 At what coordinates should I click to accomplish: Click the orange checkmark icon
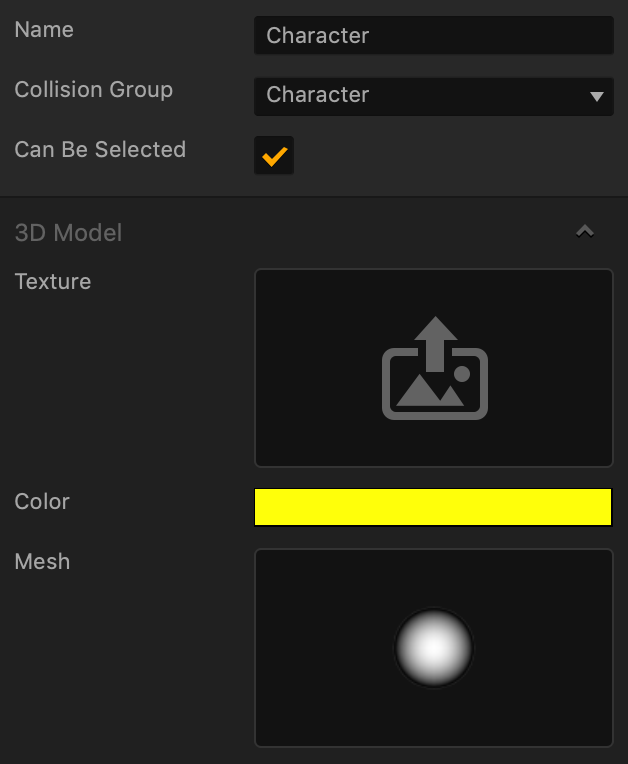point(274,157)
